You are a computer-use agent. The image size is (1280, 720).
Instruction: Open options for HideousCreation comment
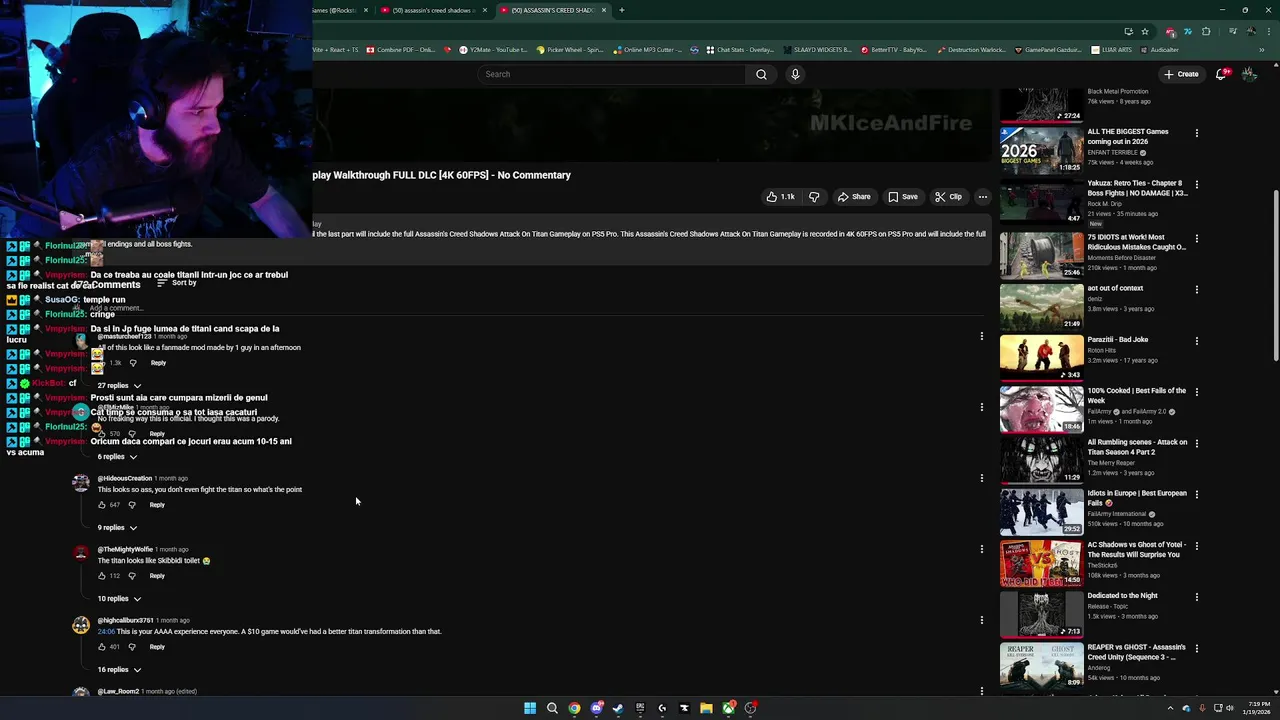981,478
